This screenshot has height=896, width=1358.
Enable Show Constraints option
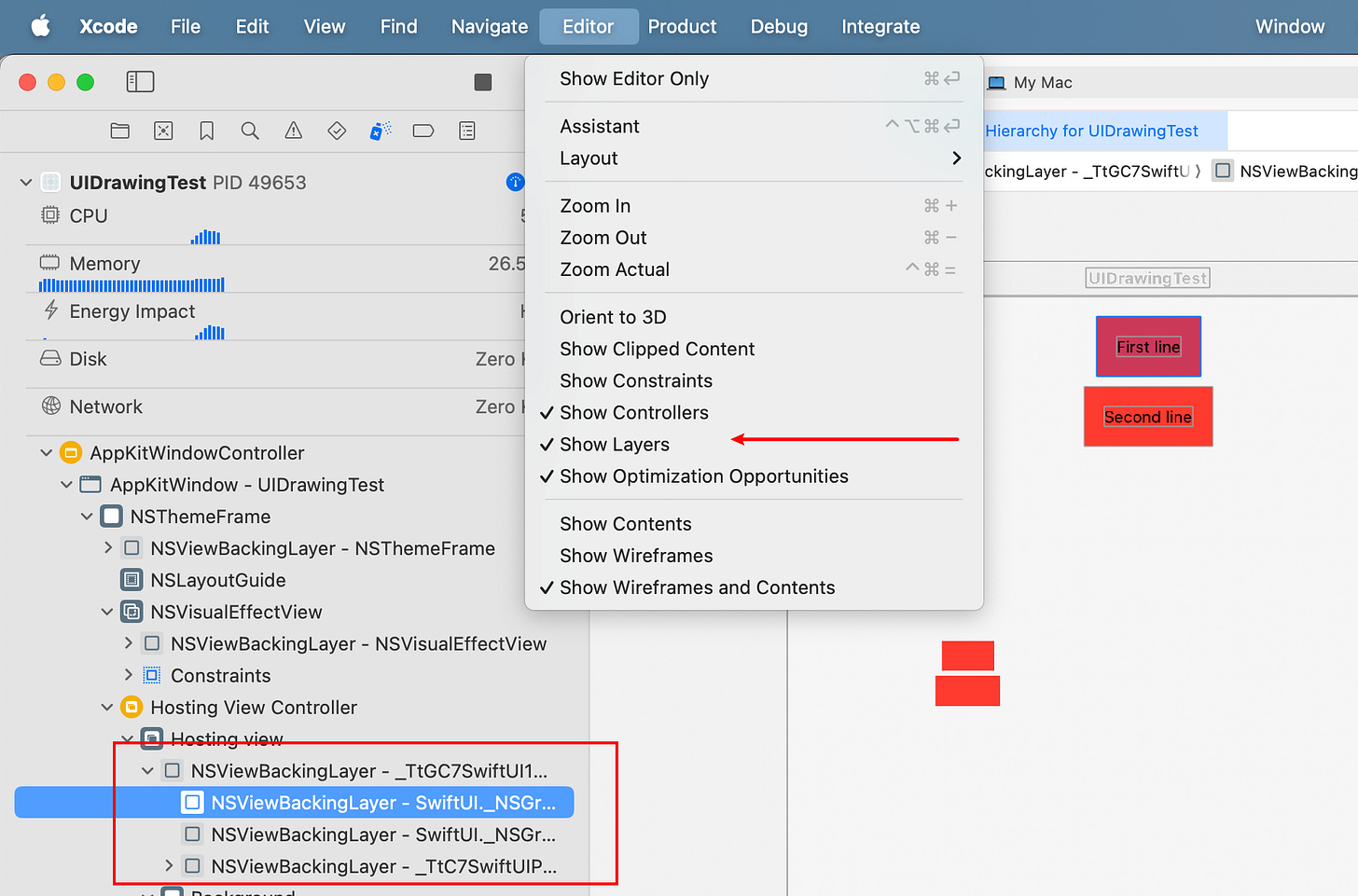point(754,380)
